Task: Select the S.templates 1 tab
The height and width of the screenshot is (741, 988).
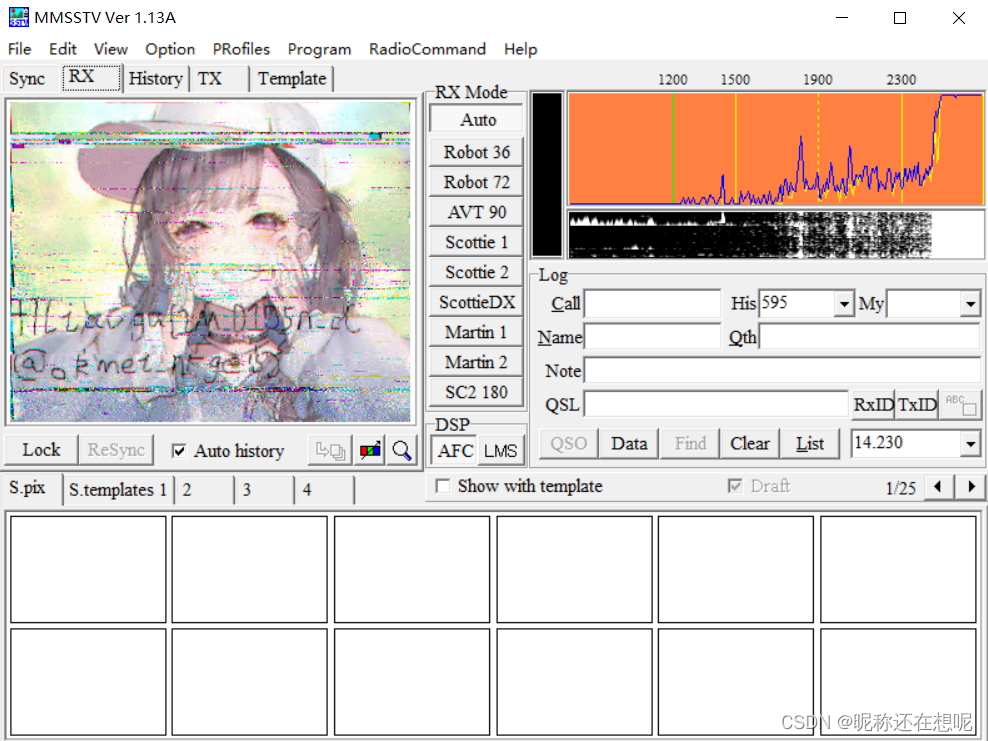Action: pyautogui.click(x=118, y=490)
